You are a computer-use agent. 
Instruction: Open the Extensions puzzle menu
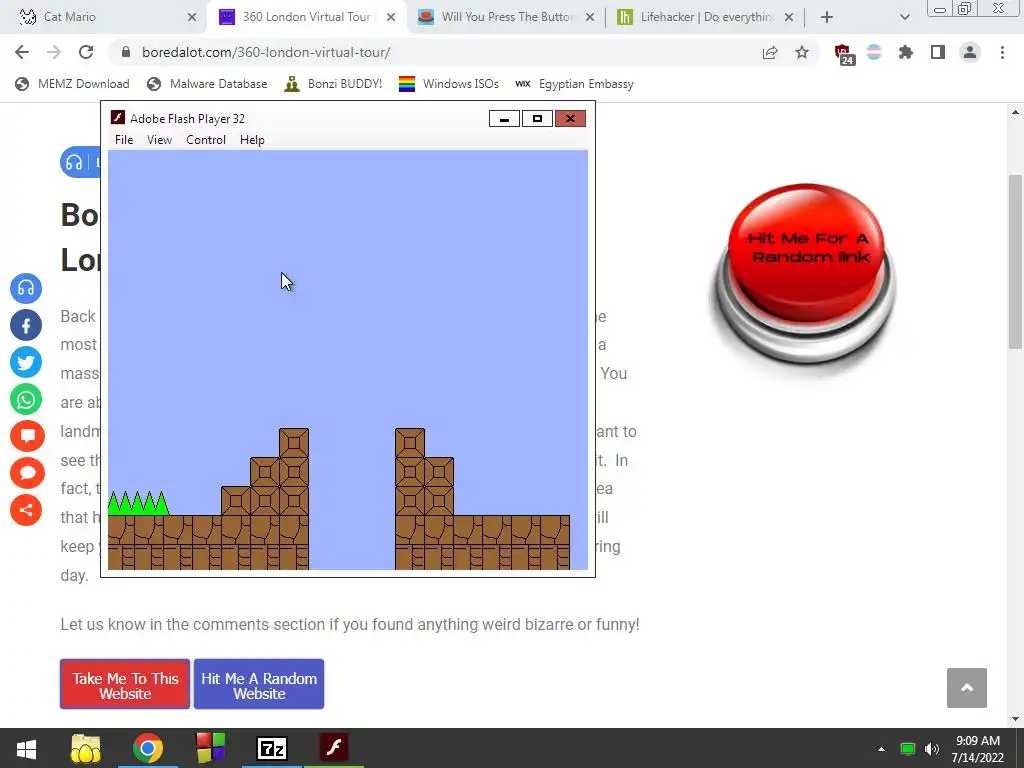(x=906, y=52)
